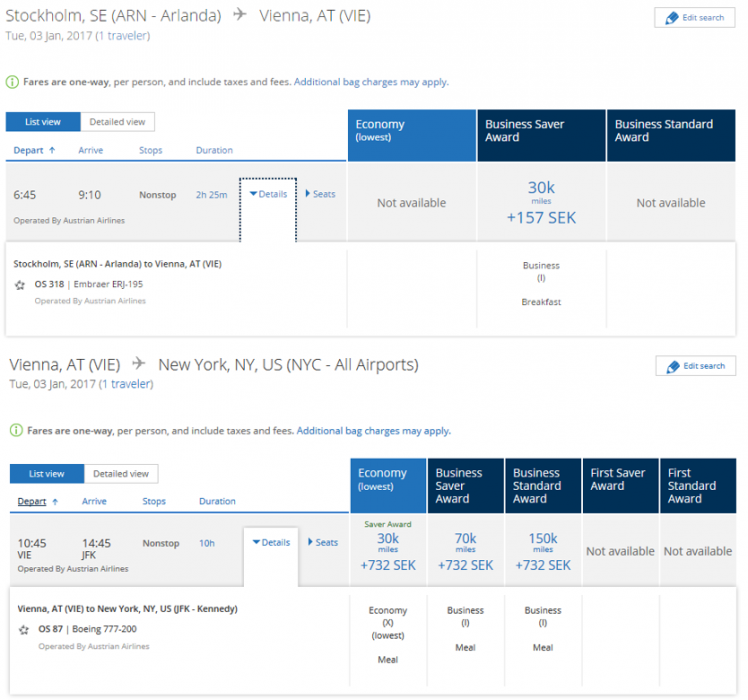Image resolution: width=748 pixels, height=700 pixels.
Task: Expand Seats for the 6:45 flight
Action: pyautogui.click(x=321, y=194)
